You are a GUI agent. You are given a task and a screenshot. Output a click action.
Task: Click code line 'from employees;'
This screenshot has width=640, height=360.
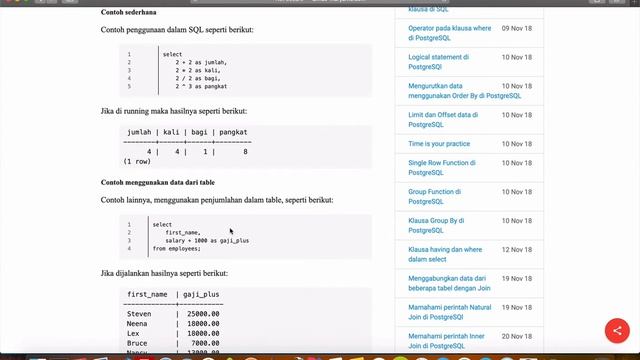(177, 249)
